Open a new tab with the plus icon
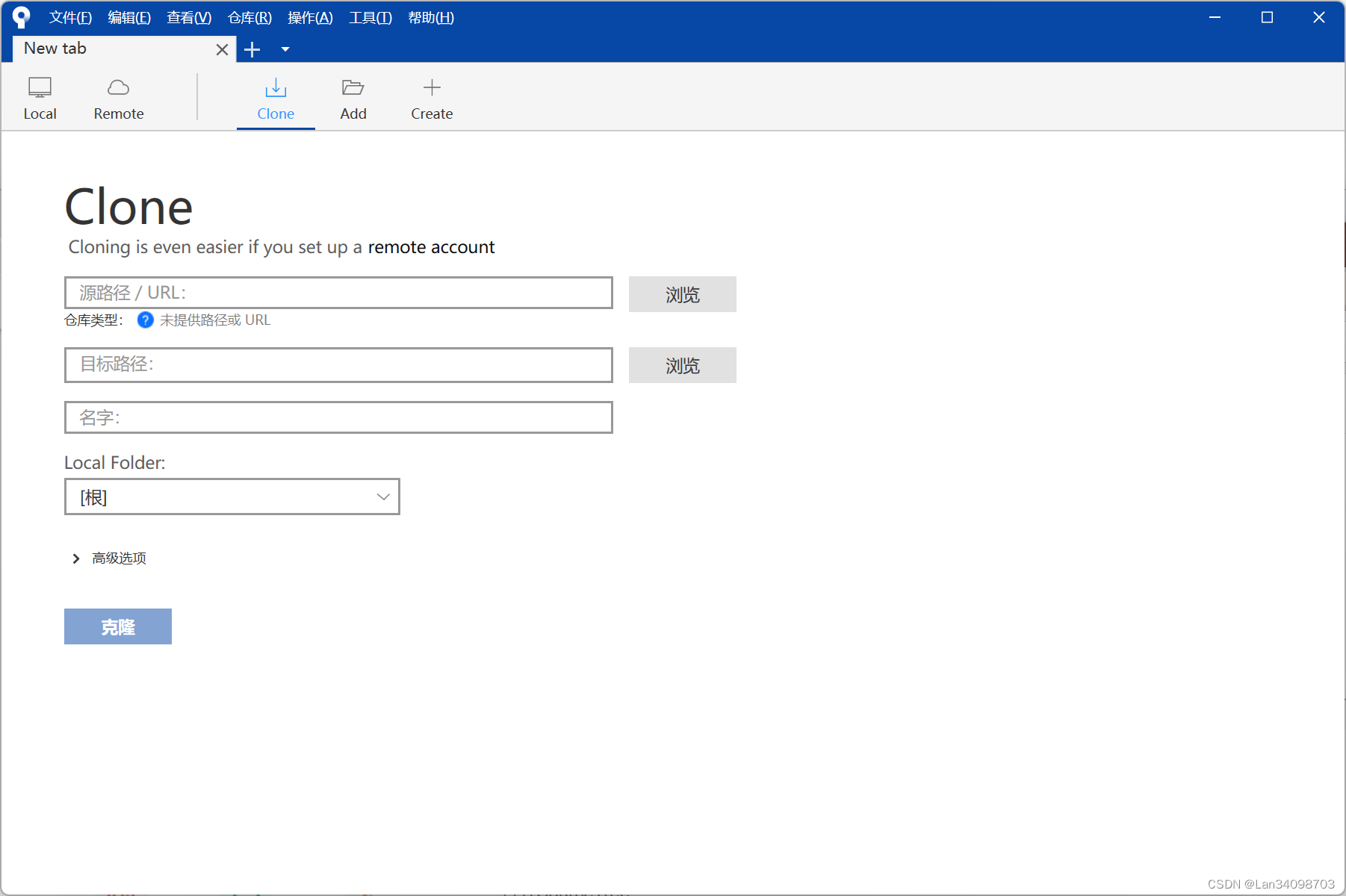Viewport: 1346px width, 896px height. (x=252, y=49)
